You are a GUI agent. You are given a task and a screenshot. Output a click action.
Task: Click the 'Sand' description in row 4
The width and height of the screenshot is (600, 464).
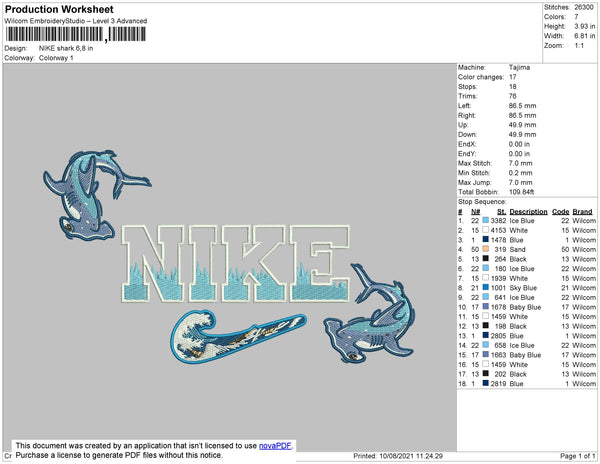tap(517, 249)
